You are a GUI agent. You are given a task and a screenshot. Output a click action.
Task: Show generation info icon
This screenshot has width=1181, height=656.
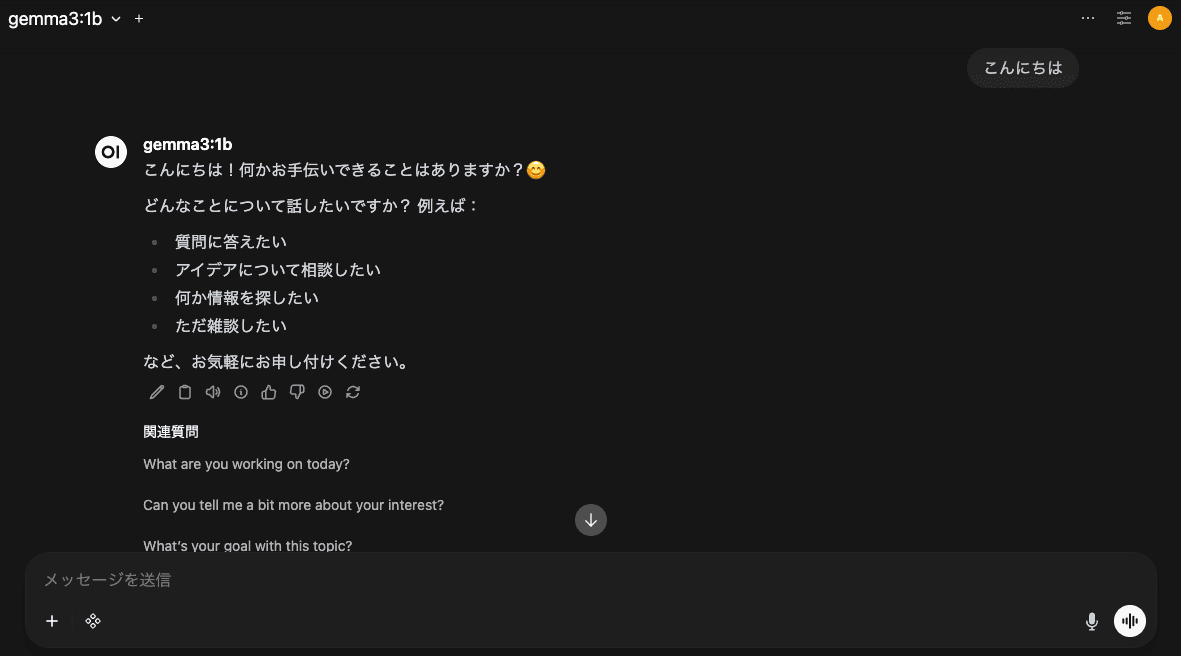point(241,392)
